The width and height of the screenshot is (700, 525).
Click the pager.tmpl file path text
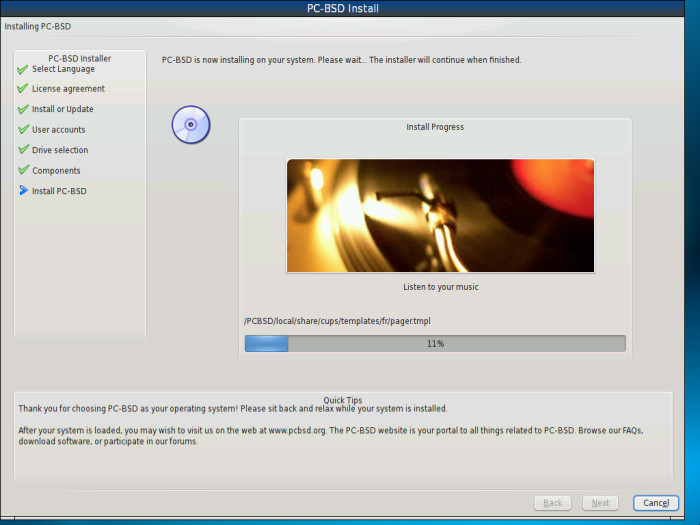[337, 321]
